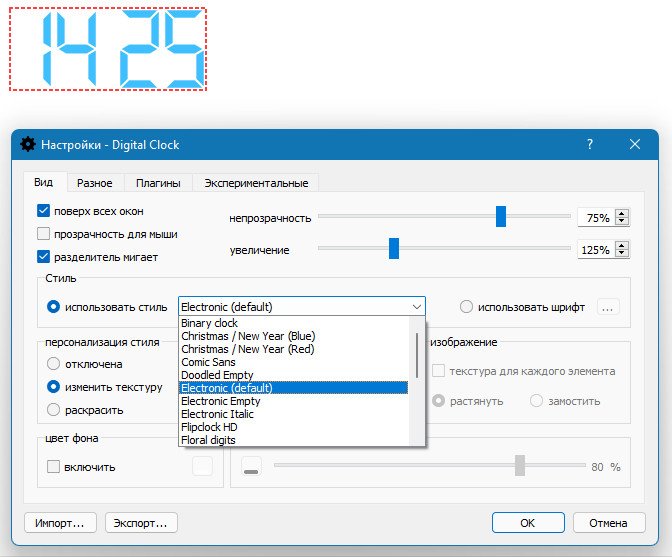Open the Экспериментальные tab

(256, 183)
